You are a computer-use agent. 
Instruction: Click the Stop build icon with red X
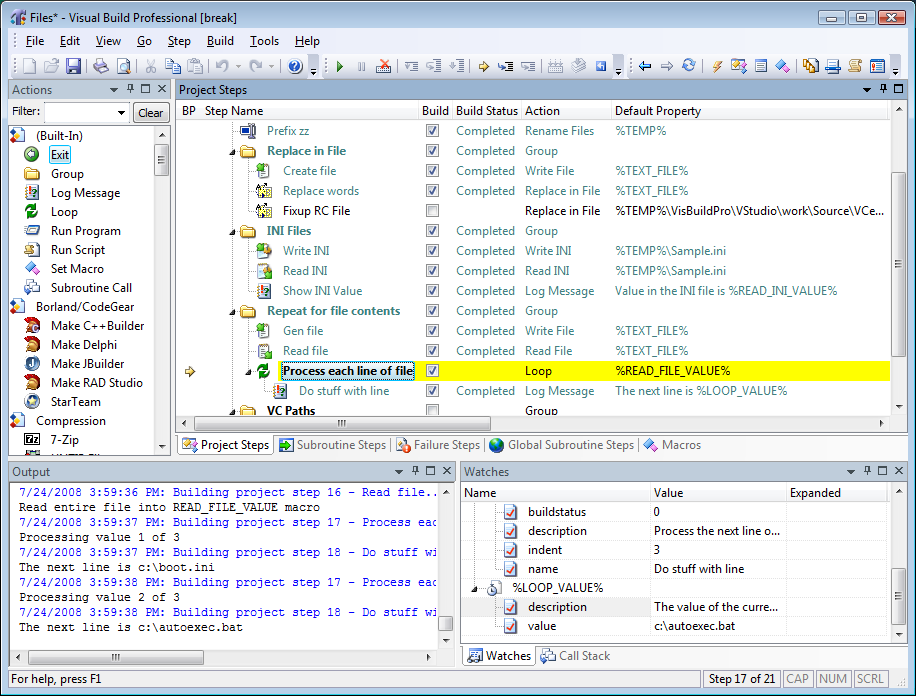click(x=384, y=67)
